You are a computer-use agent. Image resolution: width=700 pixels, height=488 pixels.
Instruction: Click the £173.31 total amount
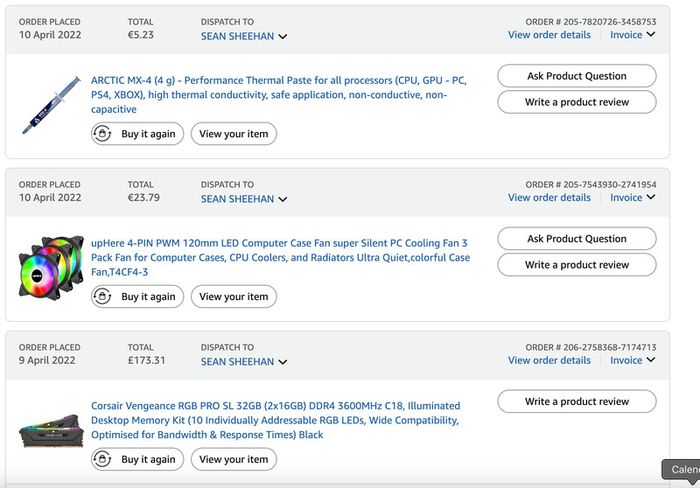146,360
